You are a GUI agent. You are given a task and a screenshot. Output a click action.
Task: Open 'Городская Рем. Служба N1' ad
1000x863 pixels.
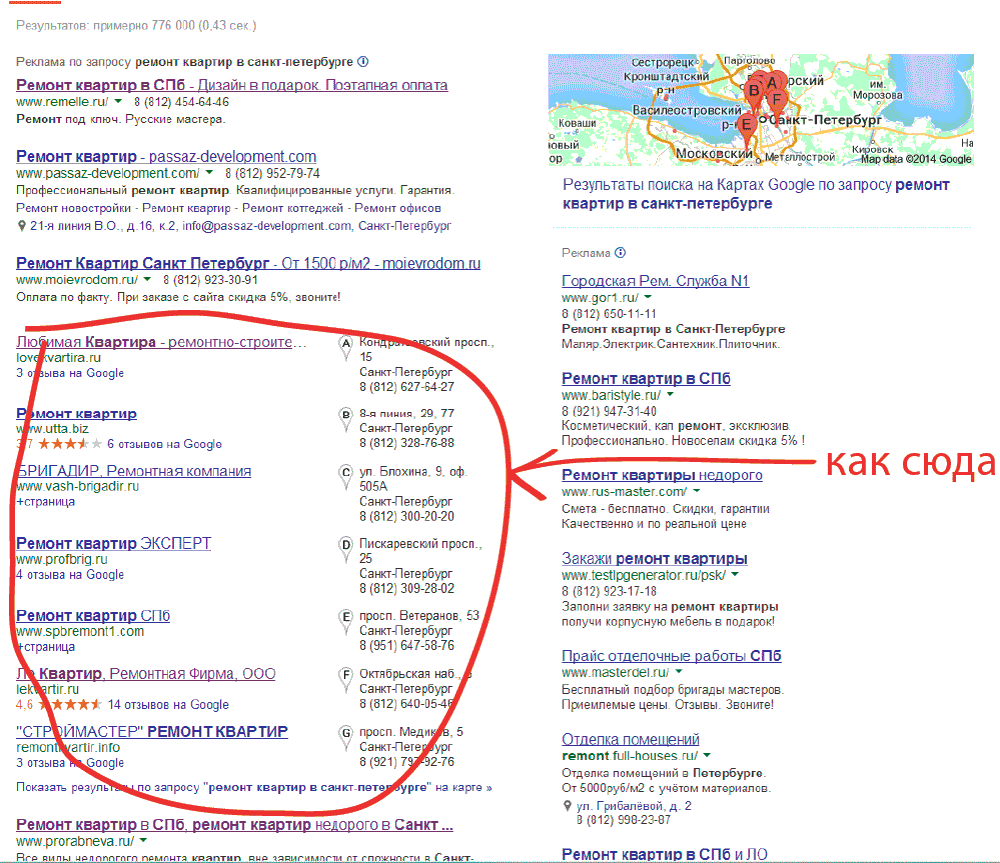656,281
